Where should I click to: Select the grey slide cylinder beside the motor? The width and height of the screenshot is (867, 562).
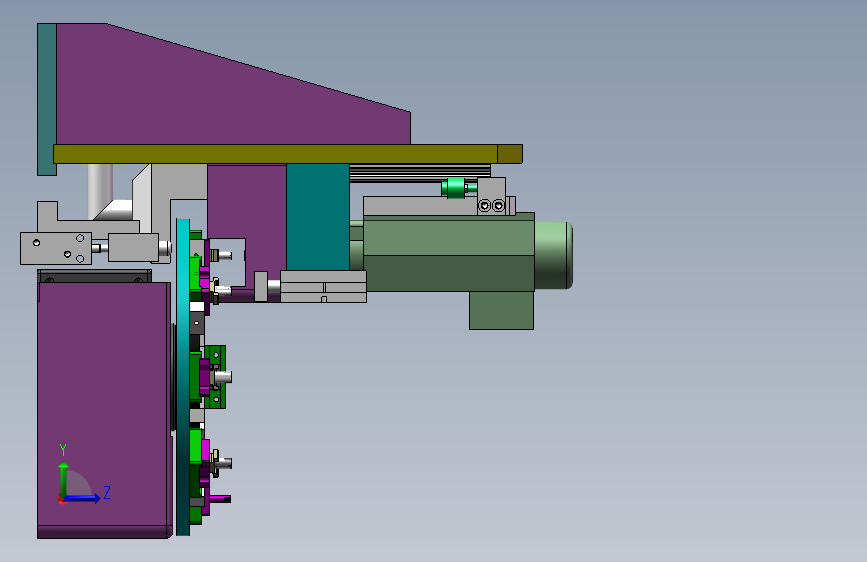323,286
